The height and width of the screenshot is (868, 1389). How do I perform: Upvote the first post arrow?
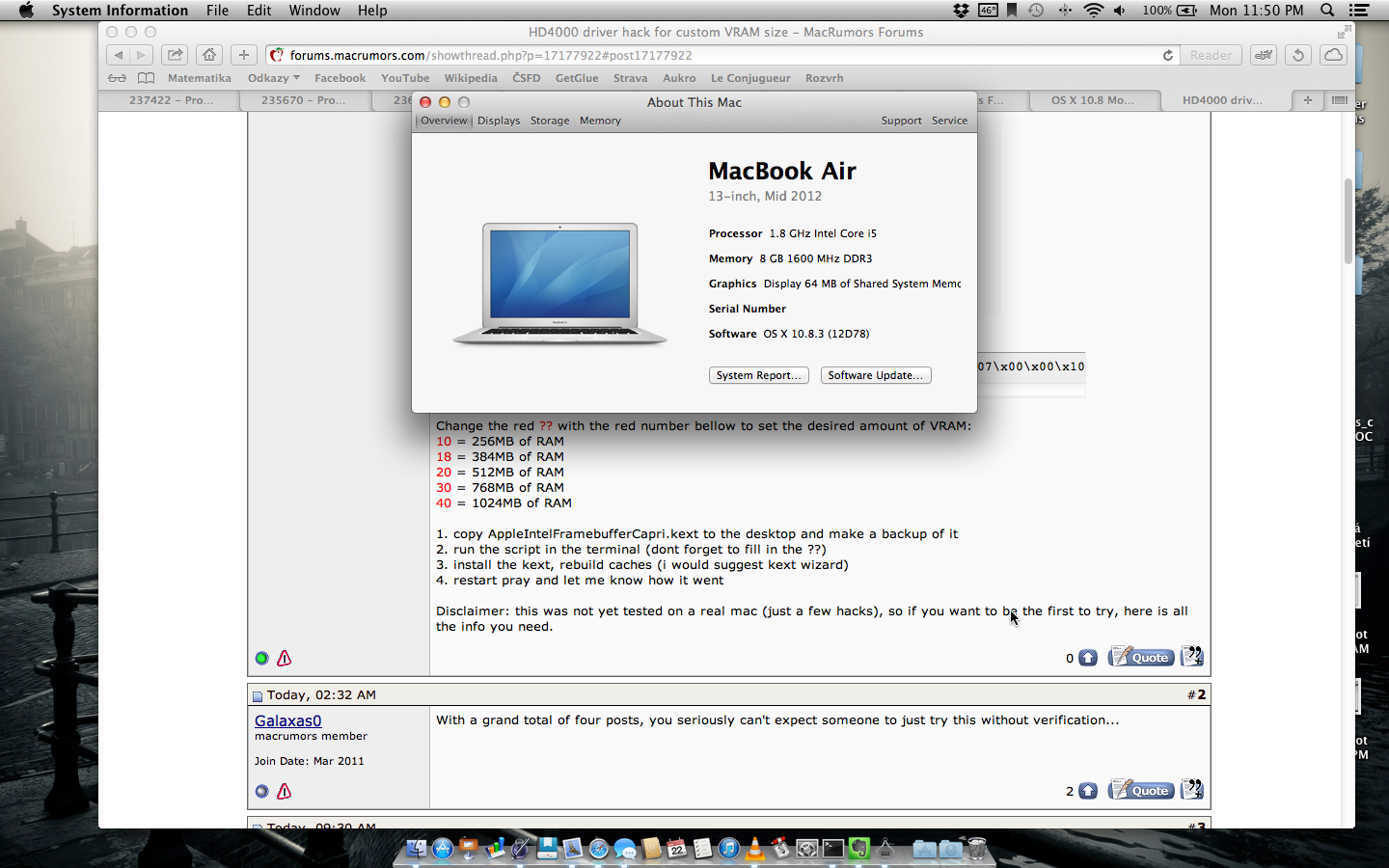pyautogui.click(x=1088, y=658)
